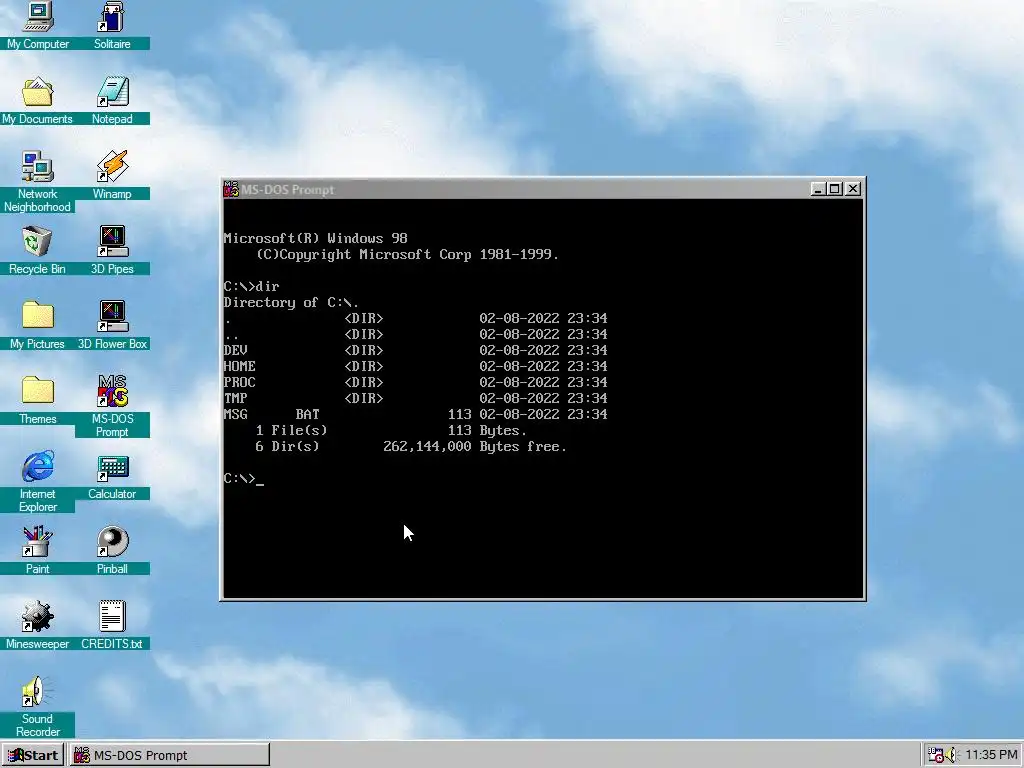This screenshot has height=768, width=1024.
Task: Click the TMP directory entry
Action: [x=415, y=398]
